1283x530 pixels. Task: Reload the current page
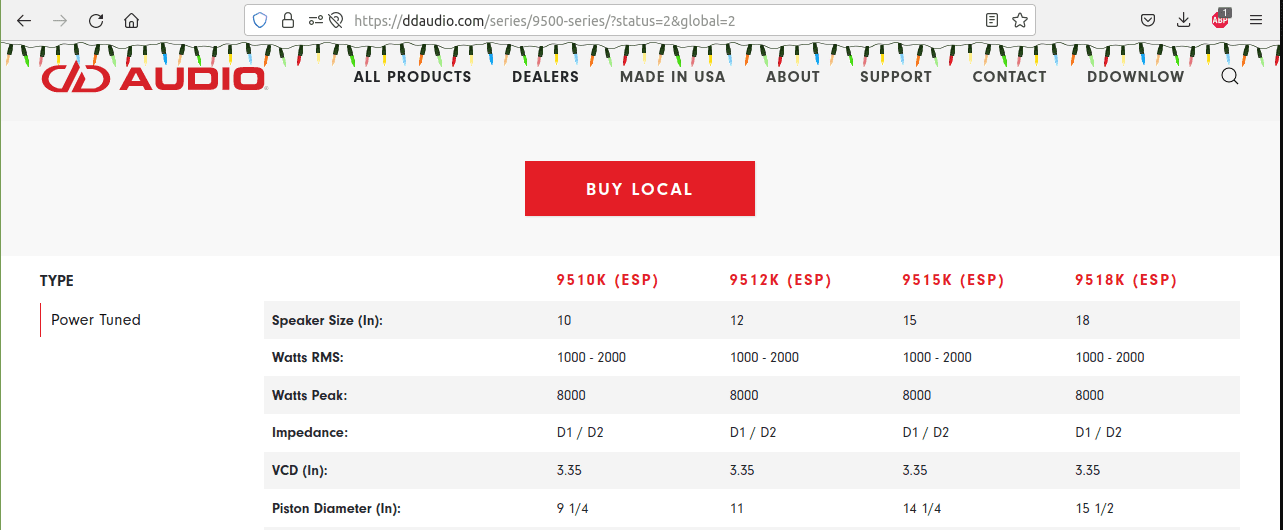96,20
